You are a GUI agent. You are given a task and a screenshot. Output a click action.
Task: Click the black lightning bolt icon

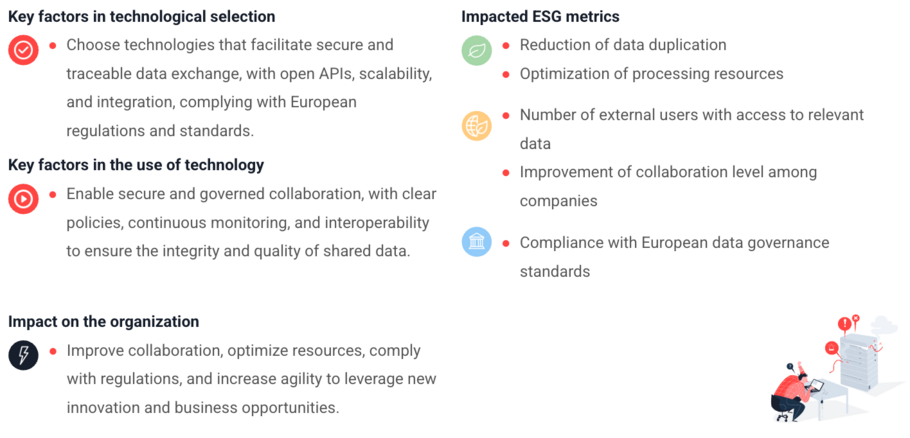(23, 355)
